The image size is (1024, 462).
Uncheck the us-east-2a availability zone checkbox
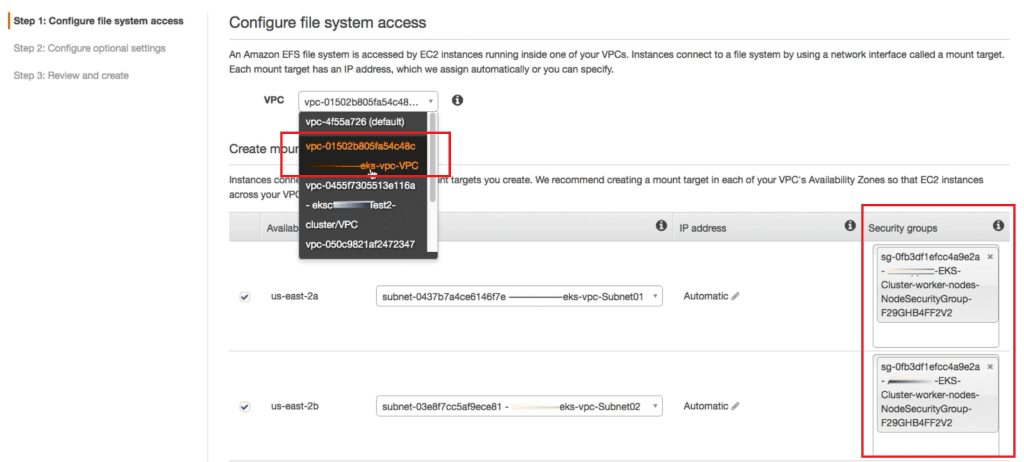(x=245, y=297)
